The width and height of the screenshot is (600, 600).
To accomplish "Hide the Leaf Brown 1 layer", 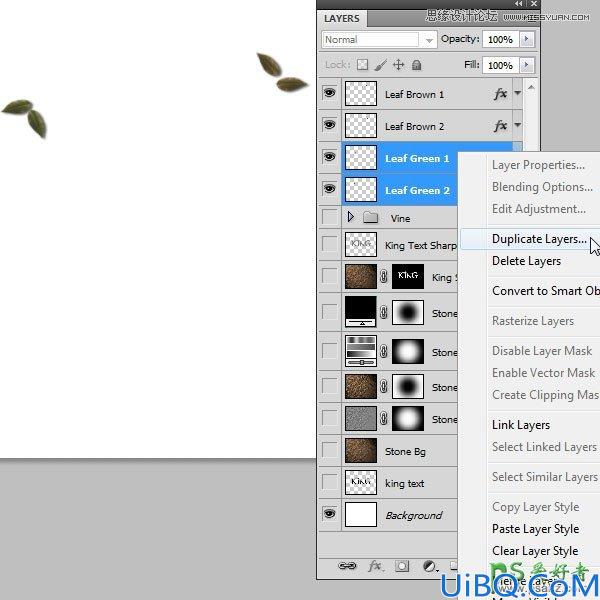I will tap(329, 93).
